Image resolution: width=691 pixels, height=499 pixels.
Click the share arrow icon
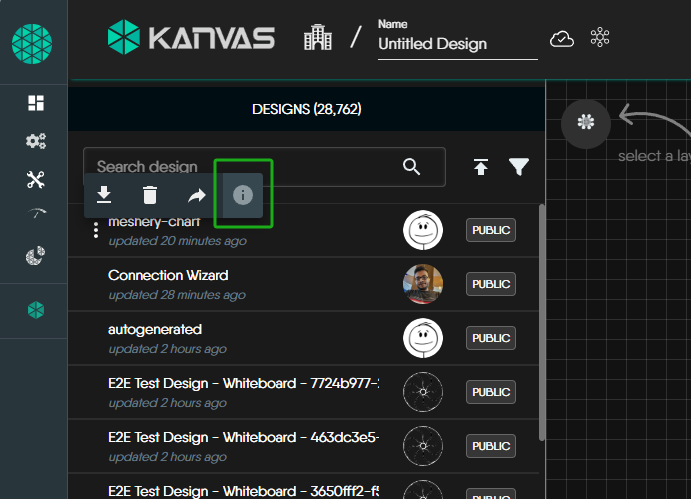(x=196, y=195)
